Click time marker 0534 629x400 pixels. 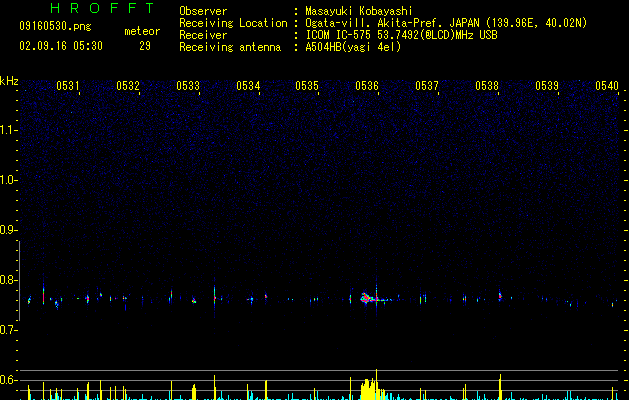coord(248,86)
